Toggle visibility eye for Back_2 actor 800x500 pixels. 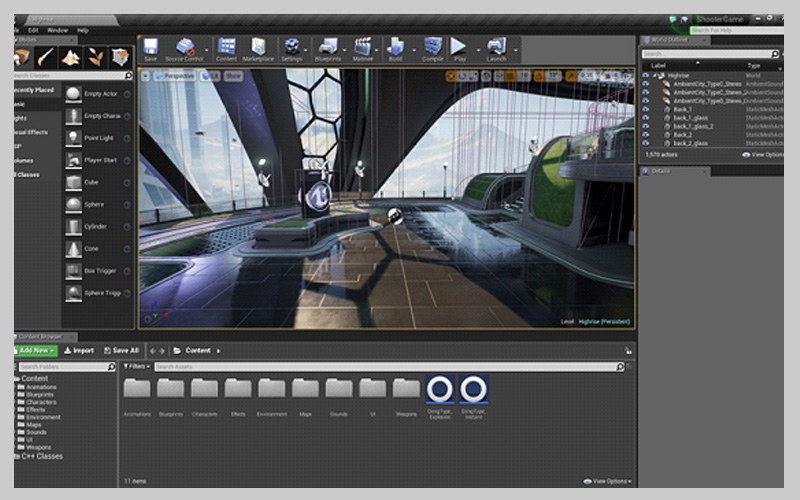645,135
